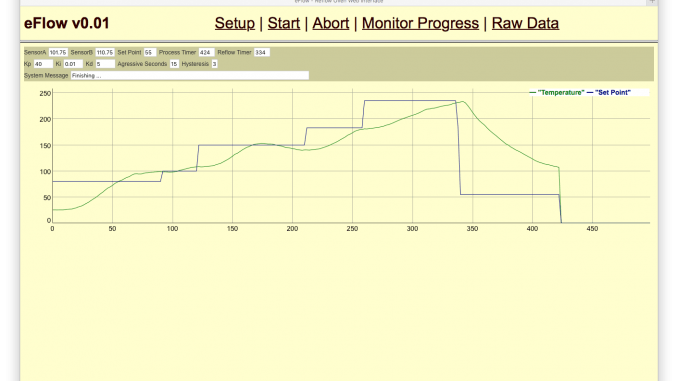The height and width of the screenshot is (381, 678).
Task: Click into the Kd input field
Action: 105,64
